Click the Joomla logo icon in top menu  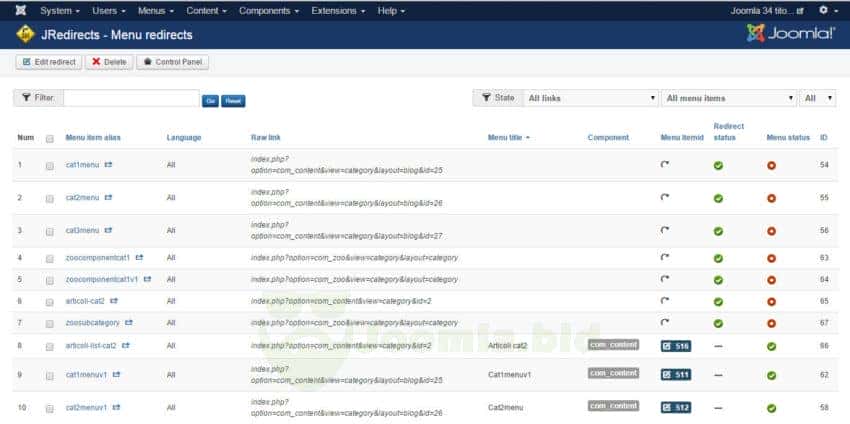click(20, 10)
